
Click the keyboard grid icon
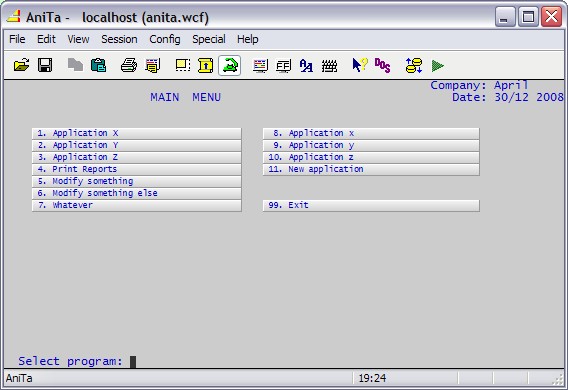click(x=329, y=66)
